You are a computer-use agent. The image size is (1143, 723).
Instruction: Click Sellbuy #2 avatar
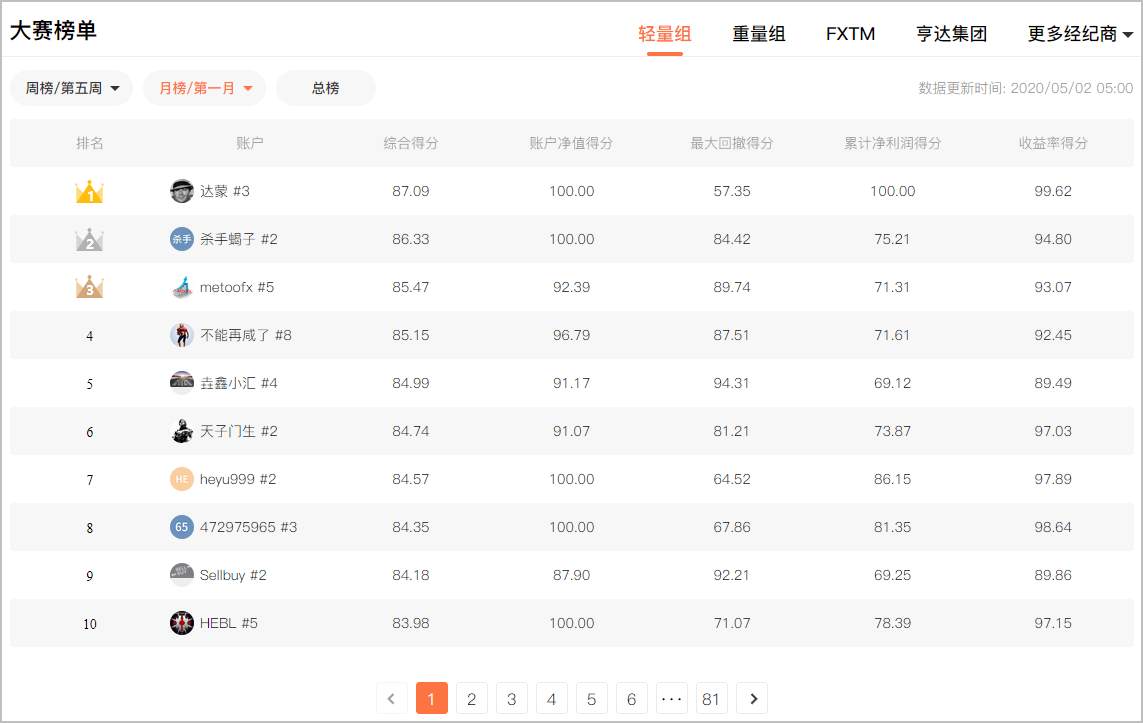pyautogui.click(x=182, y=575)
